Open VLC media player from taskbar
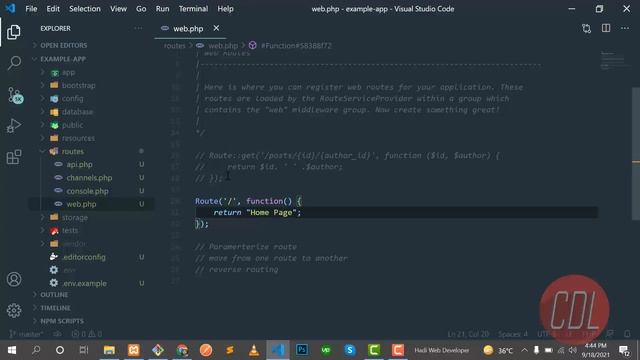This screenshot has width=640, height=360. click(254, 350)
